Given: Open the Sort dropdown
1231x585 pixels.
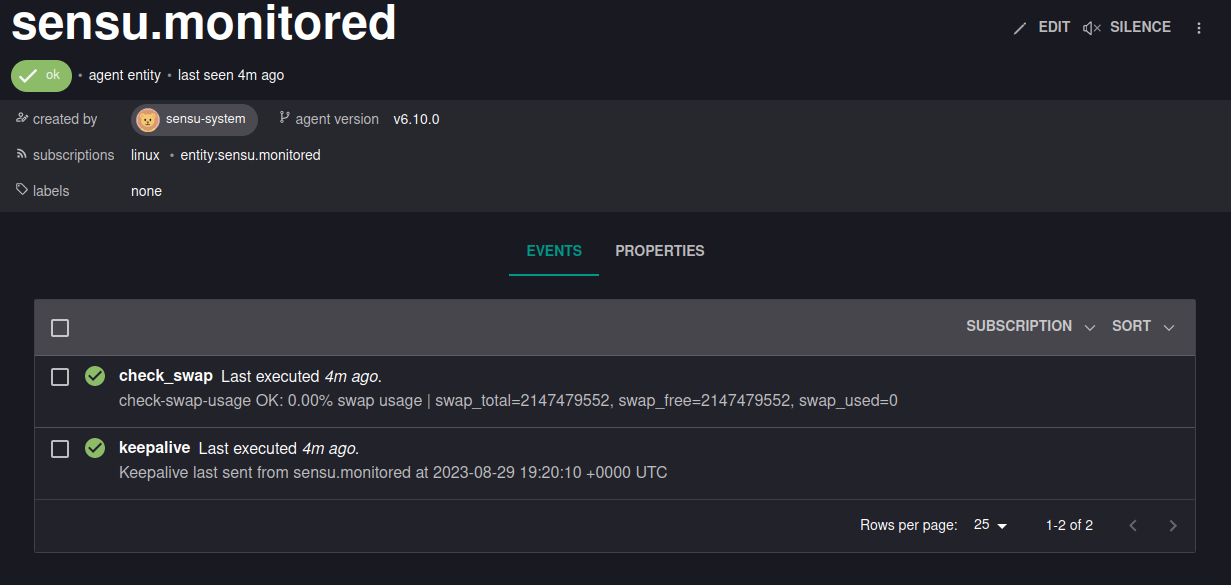Looking at the screenshot, I should point(1143,326).
